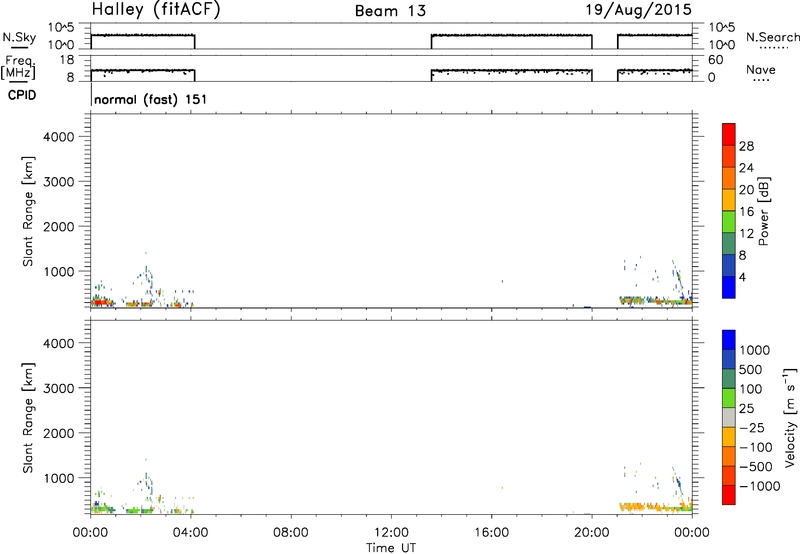Click the yellow 16-20 dB Power swatch

click(x=729, y=200)
